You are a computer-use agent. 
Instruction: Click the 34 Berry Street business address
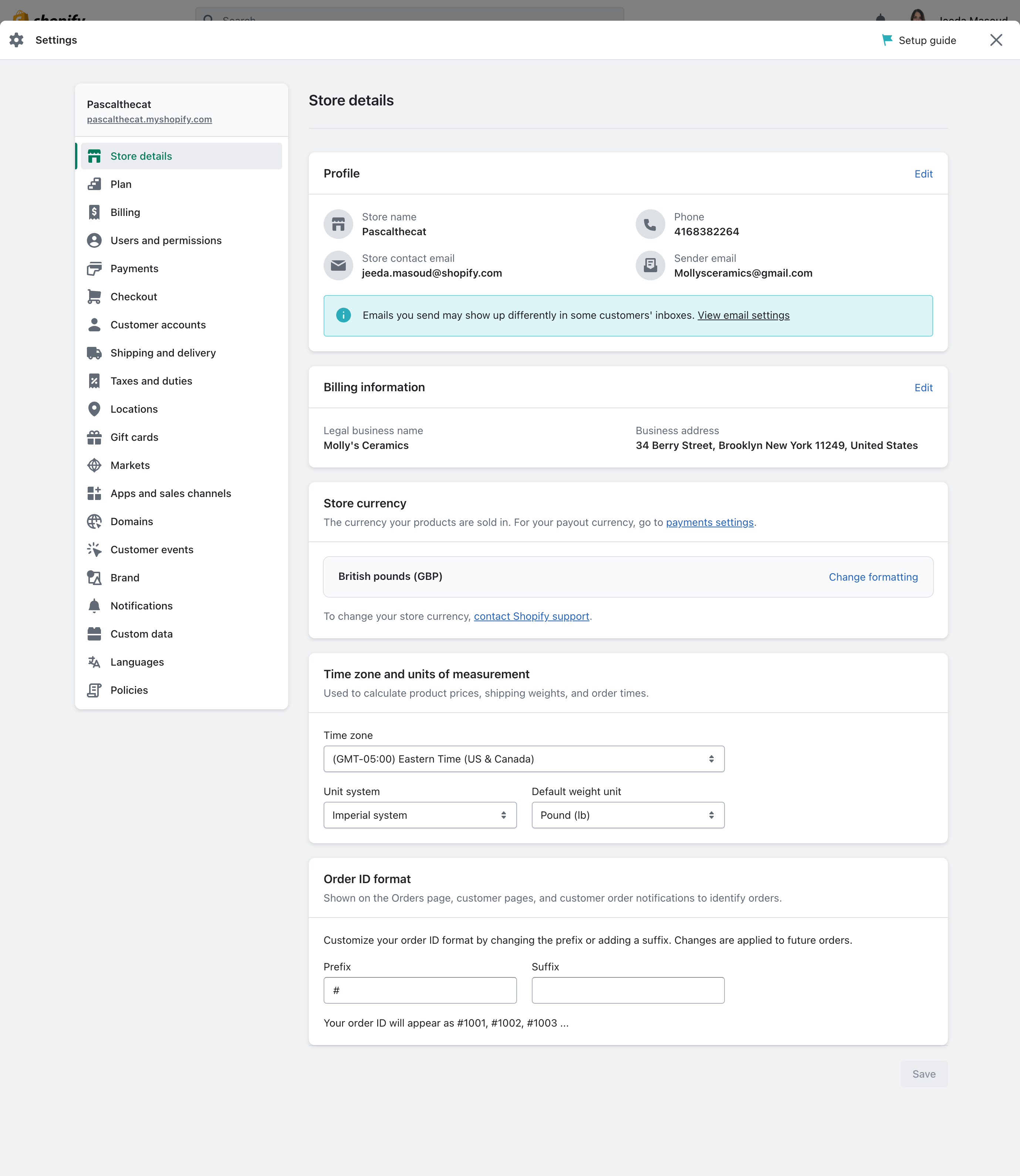pos(776,446)
